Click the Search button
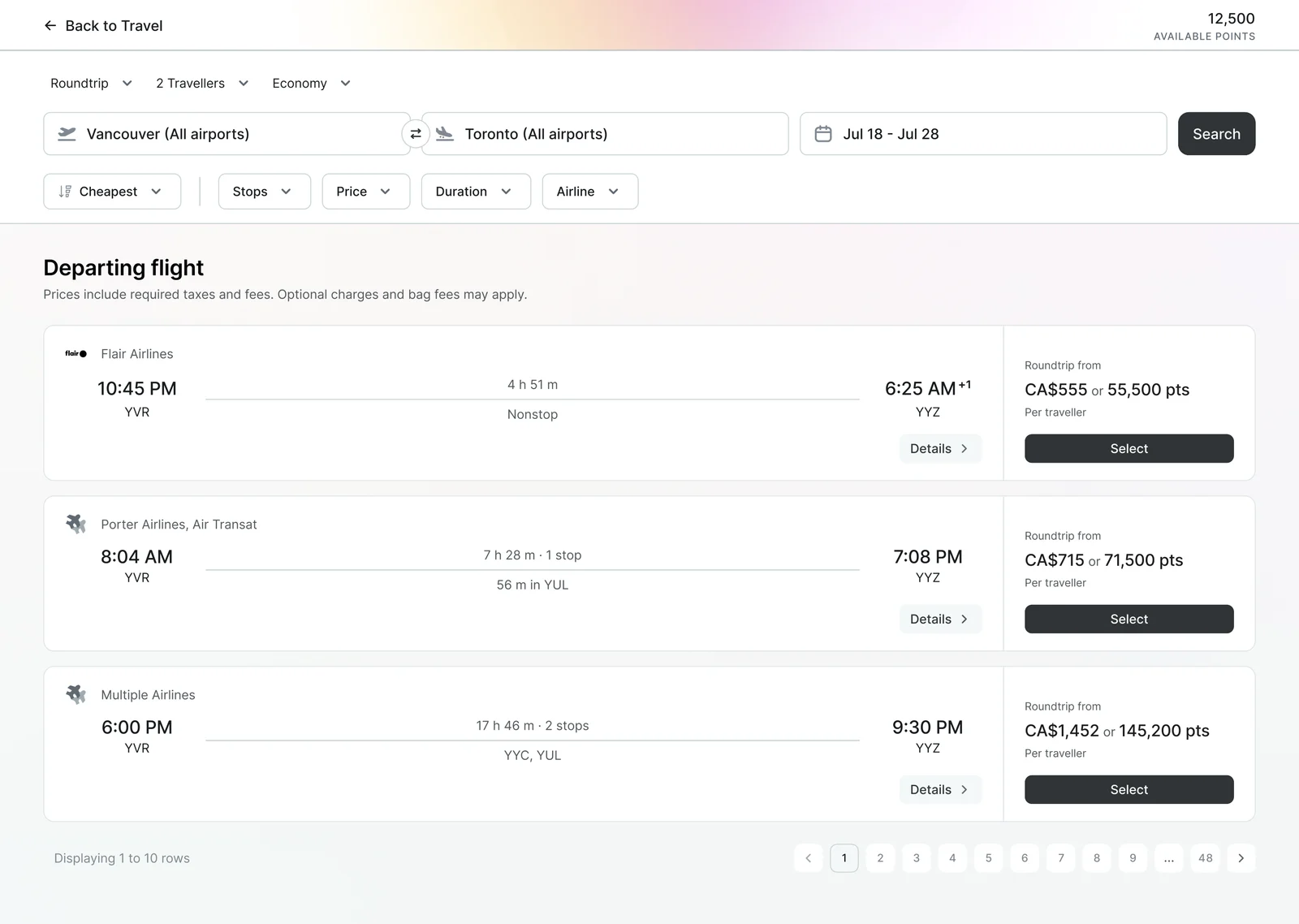Viewport: 1299px width, 924px height. pyautogui.click(x=1216, y=134)
